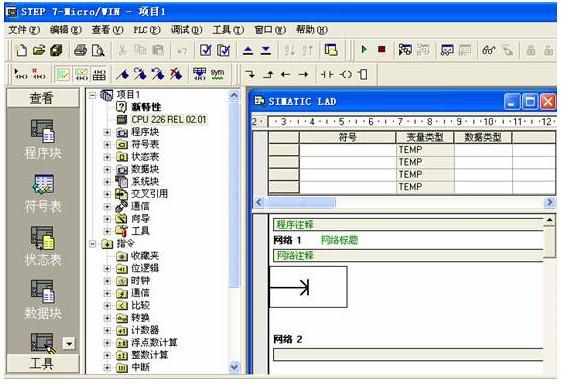Compile all with second checkmark icon
Viewport: 561px width, 384px height.
tap(224, 50)
